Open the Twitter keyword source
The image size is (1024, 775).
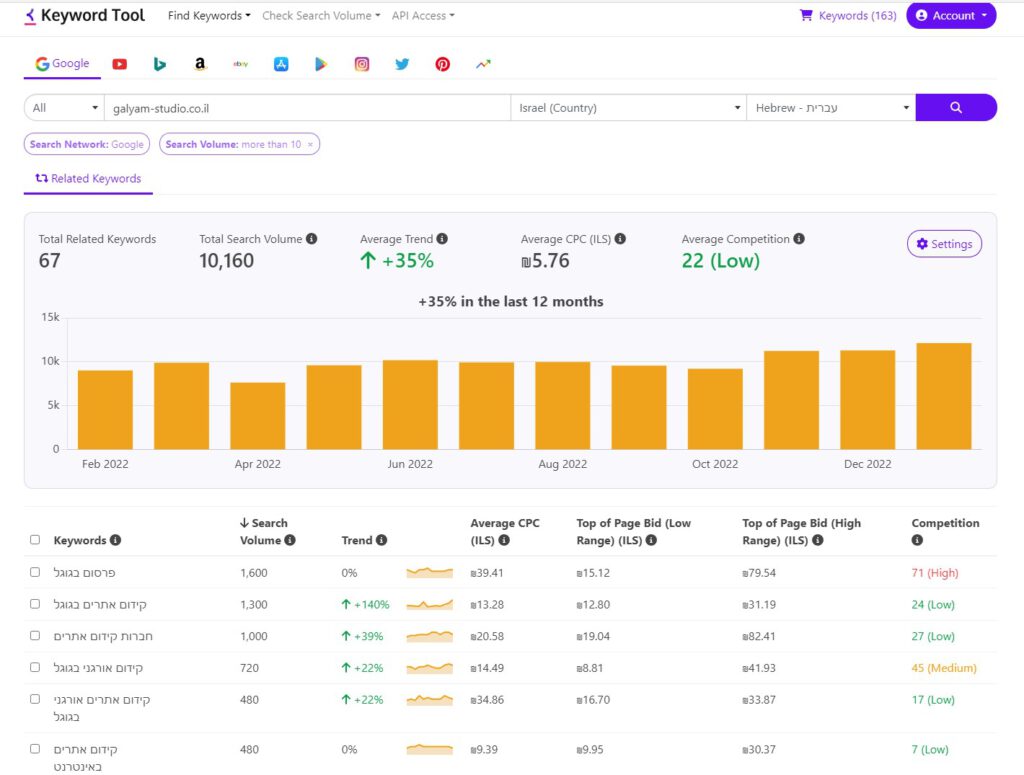click(x=402, y=64)
